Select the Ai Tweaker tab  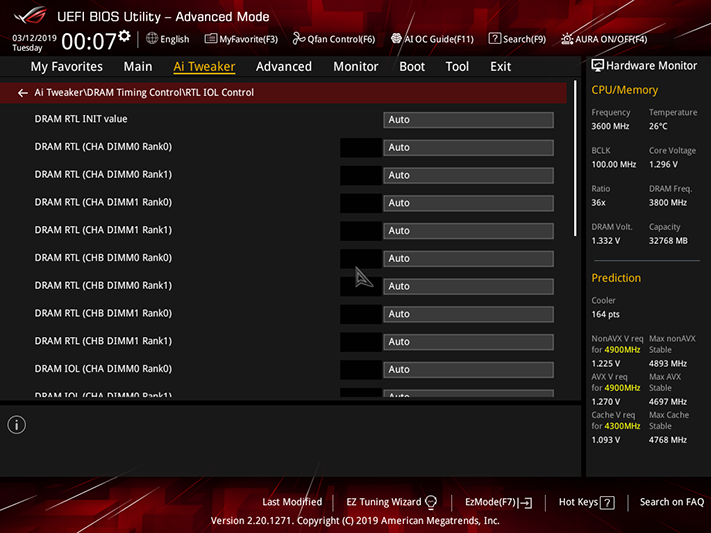(204, 67)
